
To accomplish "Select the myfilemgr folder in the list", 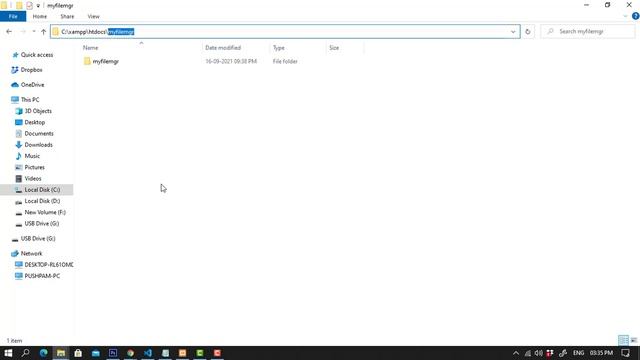I will 105,61.
